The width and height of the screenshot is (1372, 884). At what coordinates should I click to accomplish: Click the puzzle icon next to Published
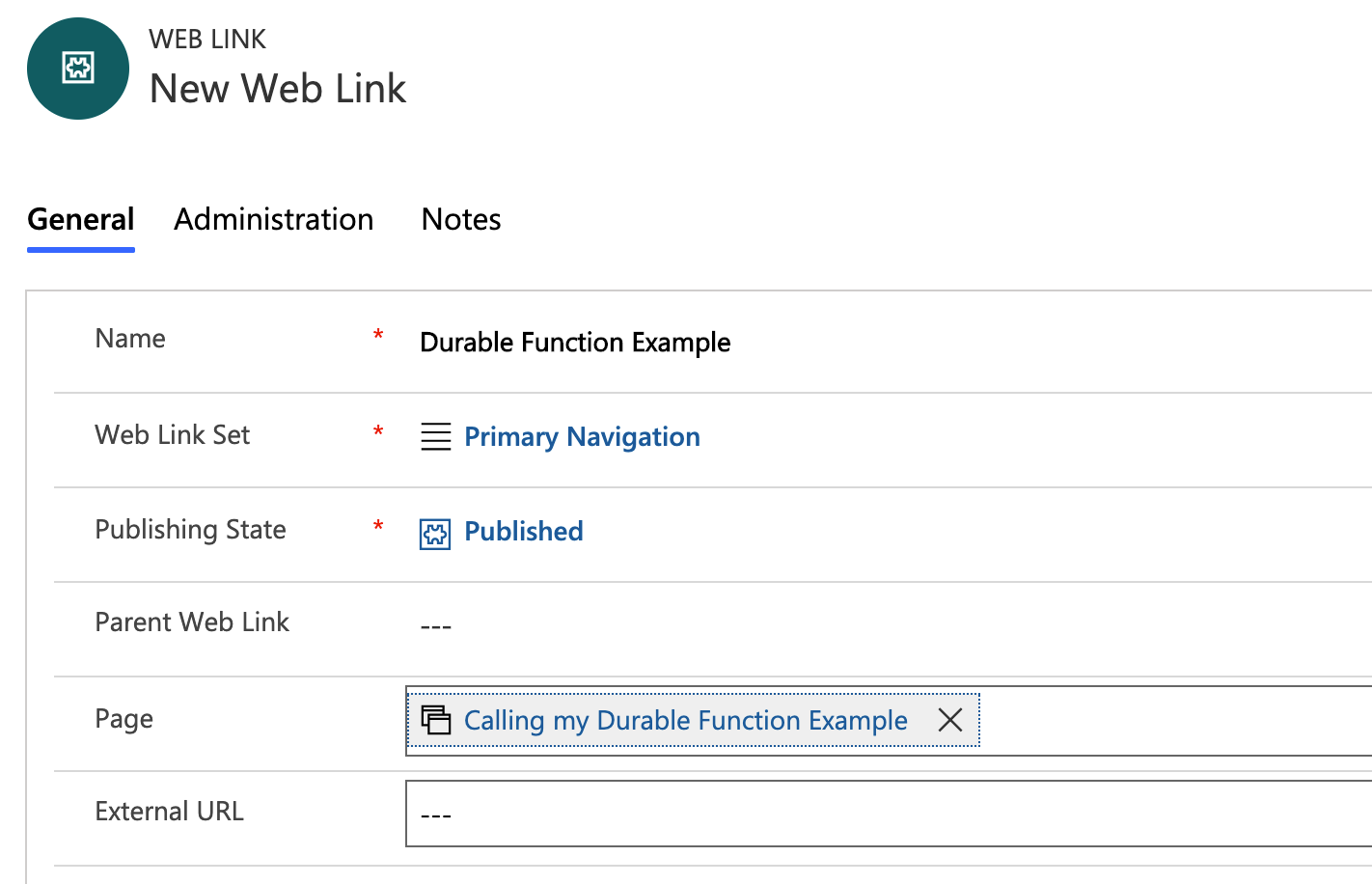(435, 534)
